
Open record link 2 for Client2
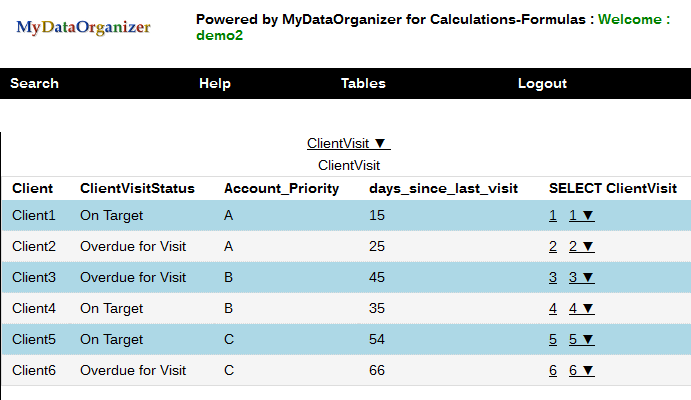[553, 246]
